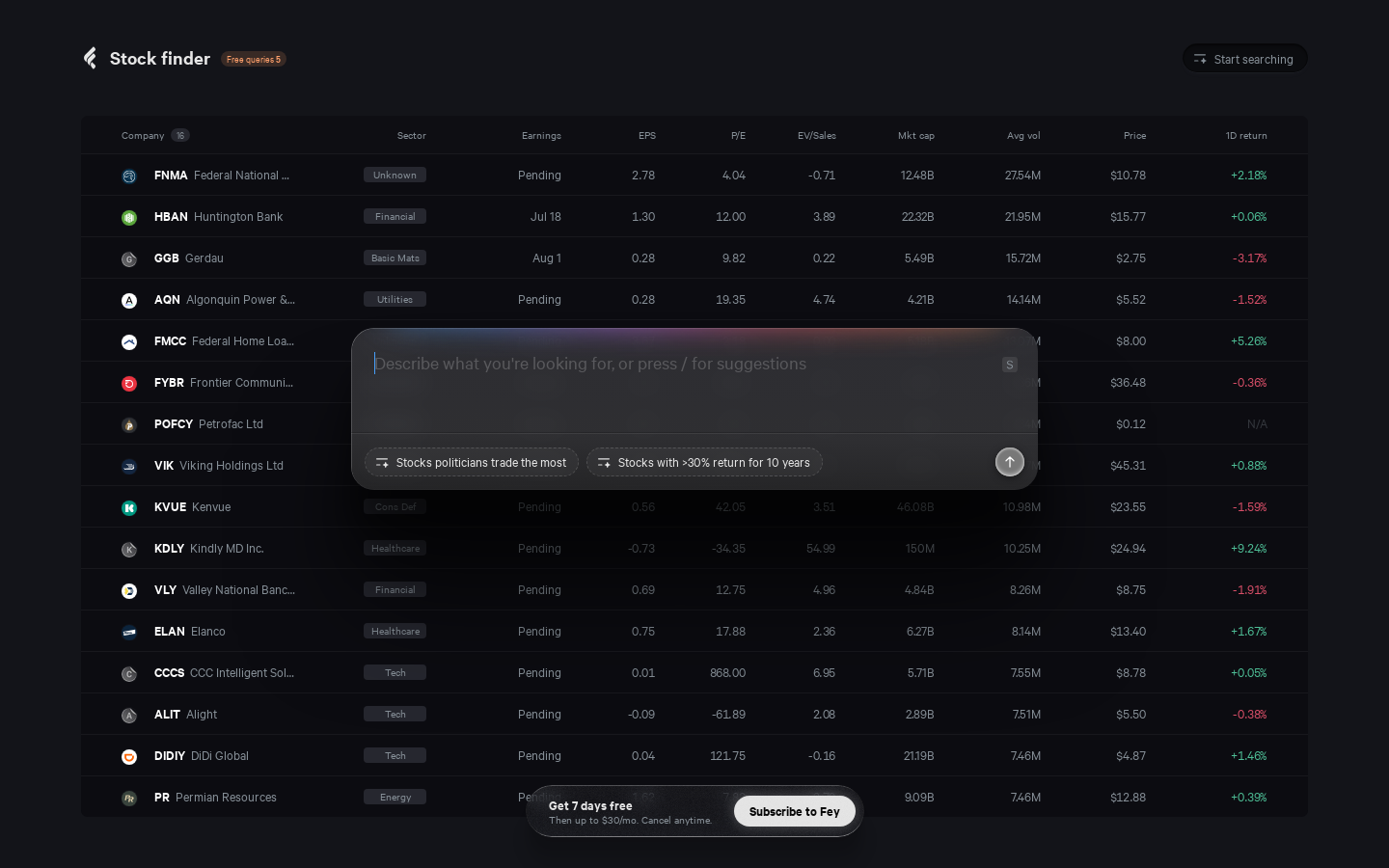Select the 'Aug 1' earnings date for GGB
Viewport: 1389px width, 868px height.
pos(547,258)
